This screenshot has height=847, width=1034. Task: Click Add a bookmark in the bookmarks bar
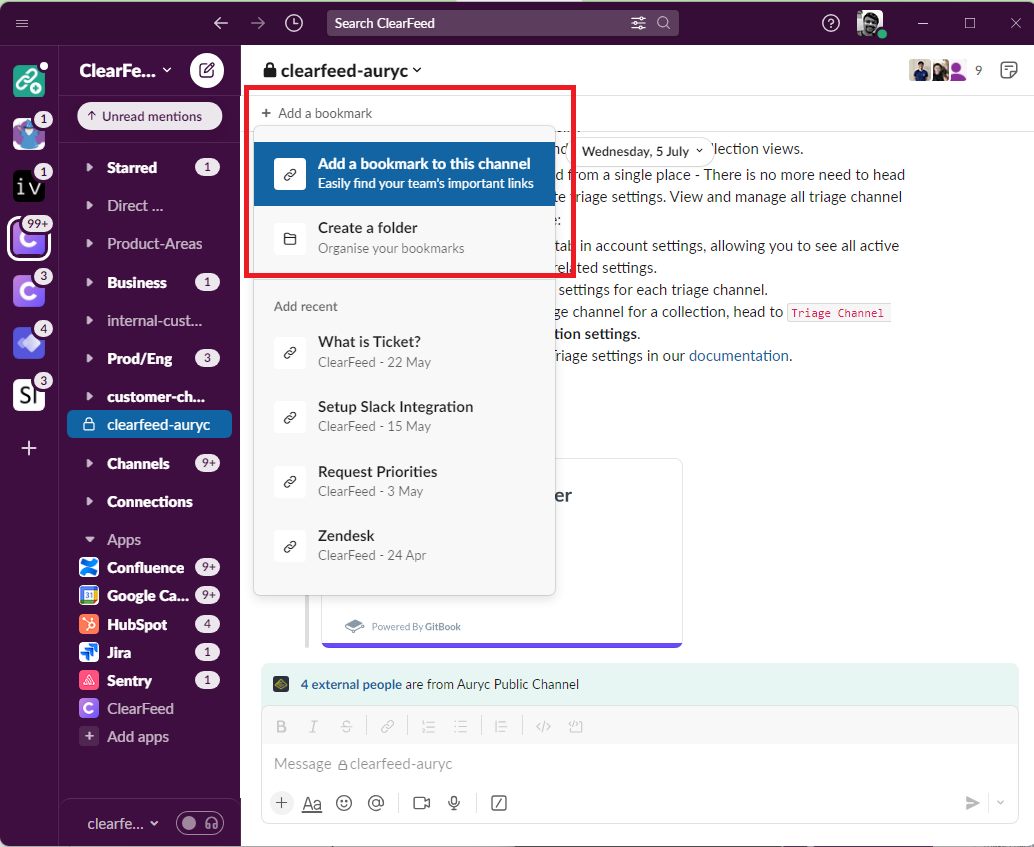click(317, 113)
